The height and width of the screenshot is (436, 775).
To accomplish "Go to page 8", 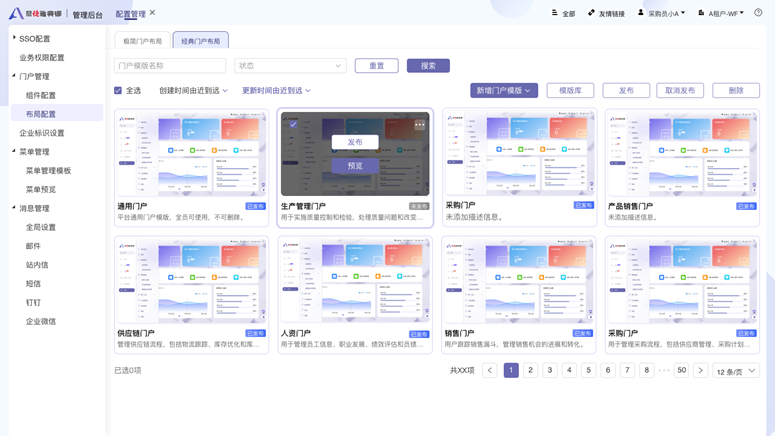I will 646,370.
